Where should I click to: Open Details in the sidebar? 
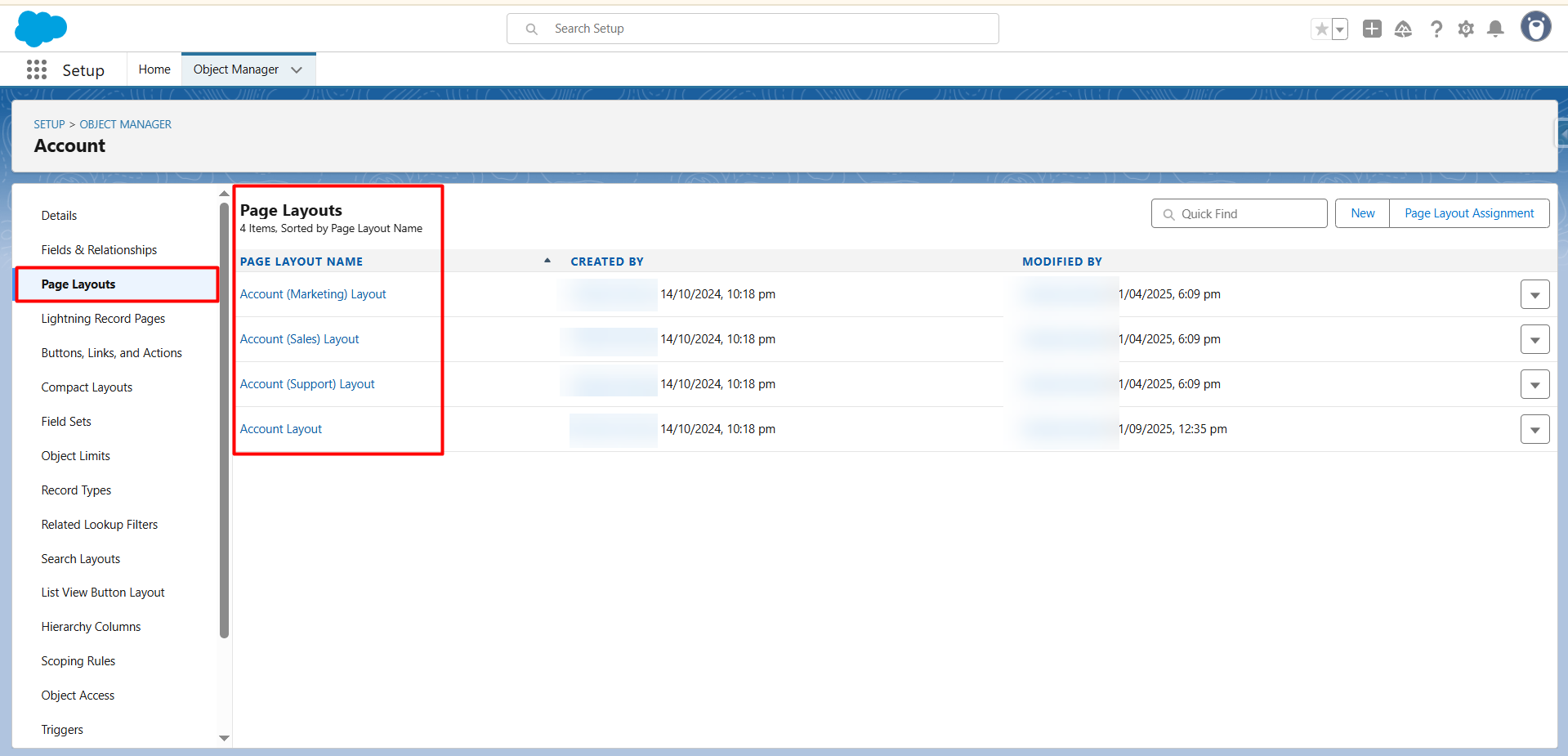coord(59,216)
